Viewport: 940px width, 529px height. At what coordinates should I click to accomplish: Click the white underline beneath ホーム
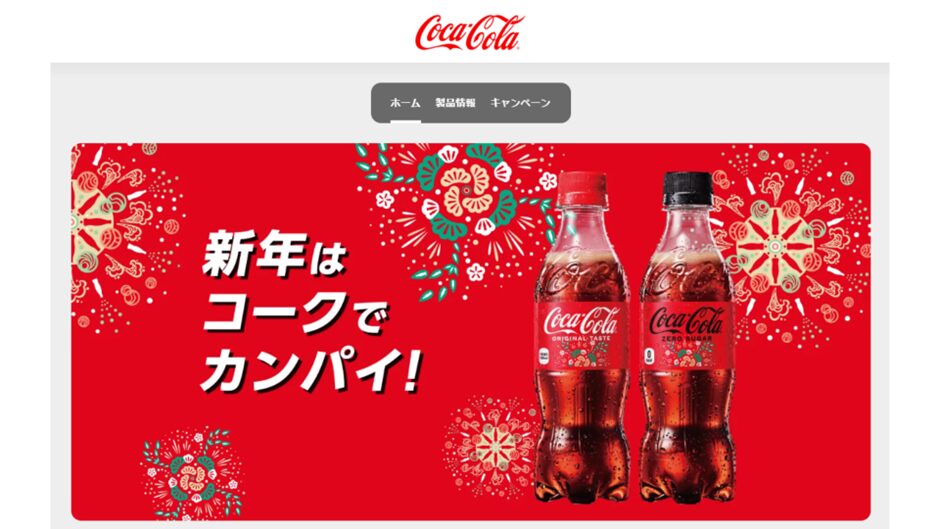coord(405,122)
